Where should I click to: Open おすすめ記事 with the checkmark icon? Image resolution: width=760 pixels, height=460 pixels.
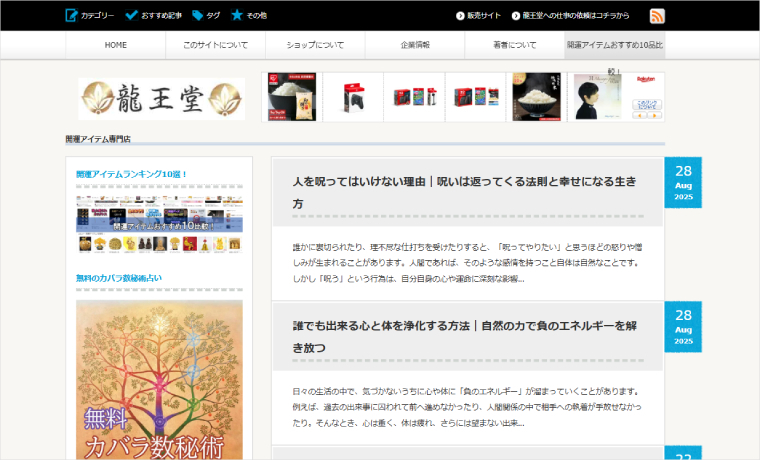[132, 16]
